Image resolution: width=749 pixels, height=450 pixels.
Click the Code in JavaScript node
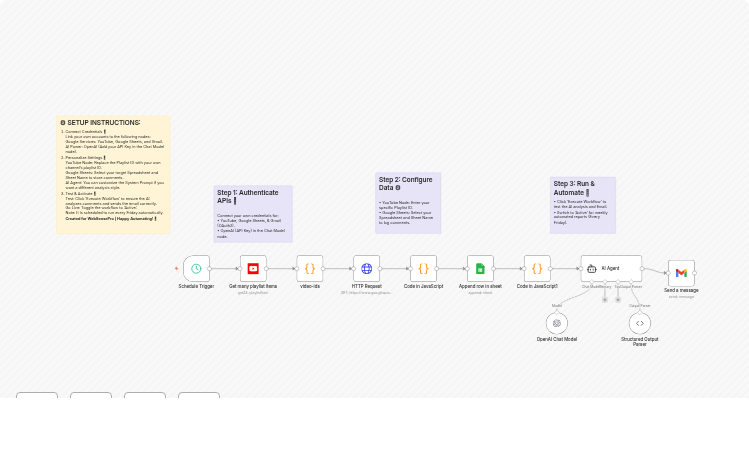click(423, 268)
